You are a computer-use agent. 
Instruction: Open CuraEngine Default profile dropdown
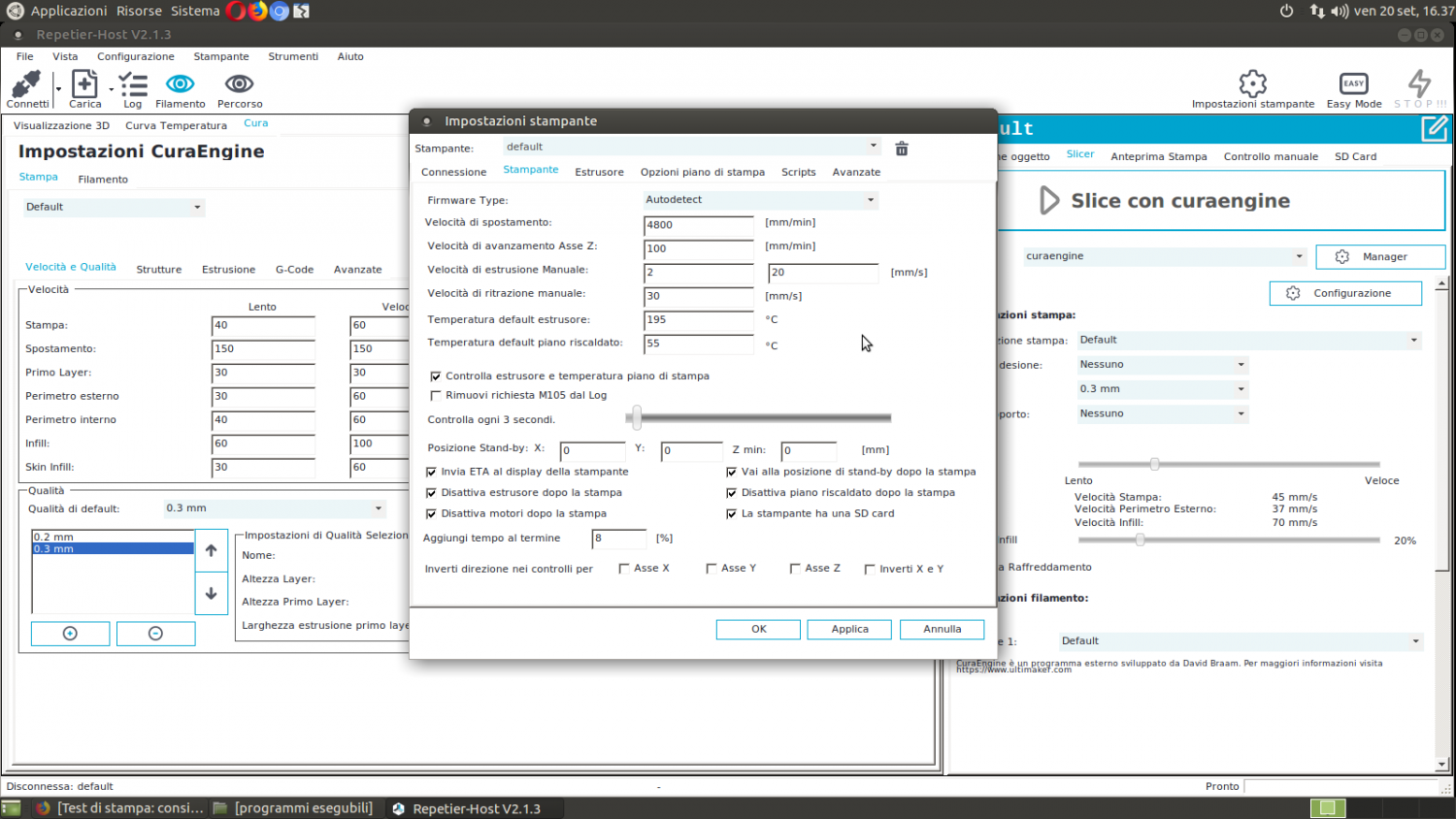[114, 207]
